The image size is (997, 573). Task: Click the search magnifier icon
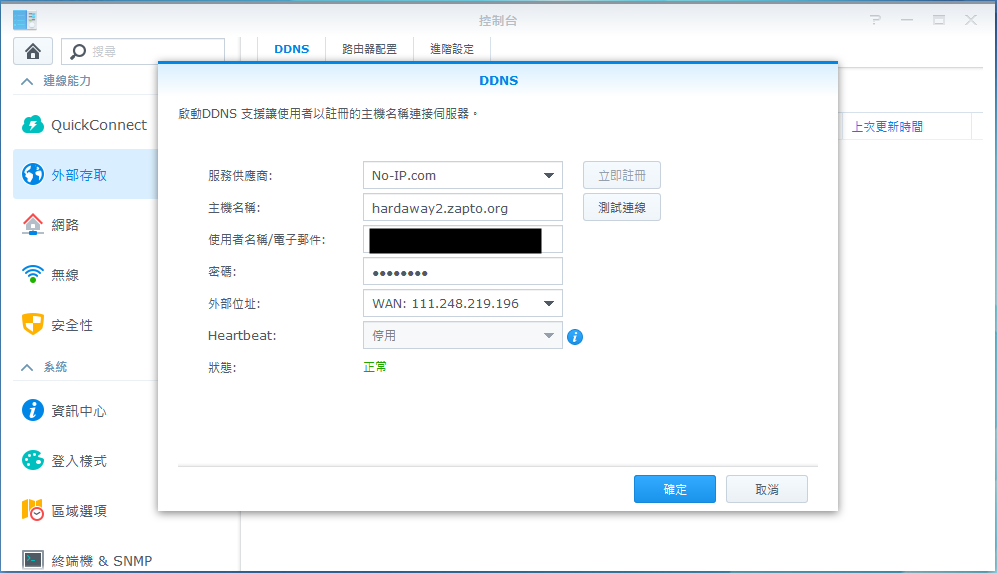pyautogui.click(x=78, y=52)
